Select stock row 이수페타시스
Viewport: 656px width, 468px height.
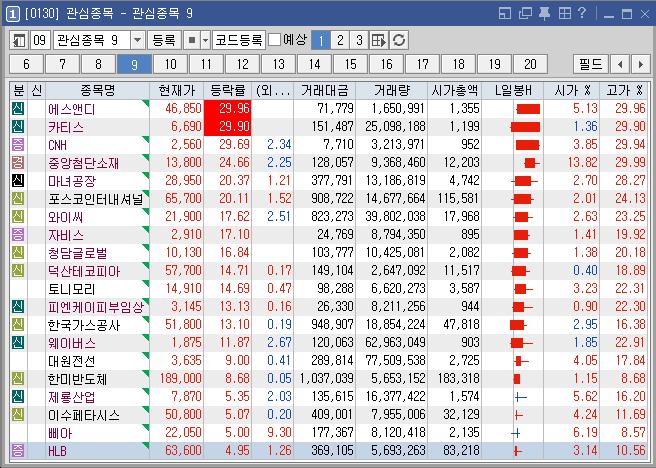point(328,414)
